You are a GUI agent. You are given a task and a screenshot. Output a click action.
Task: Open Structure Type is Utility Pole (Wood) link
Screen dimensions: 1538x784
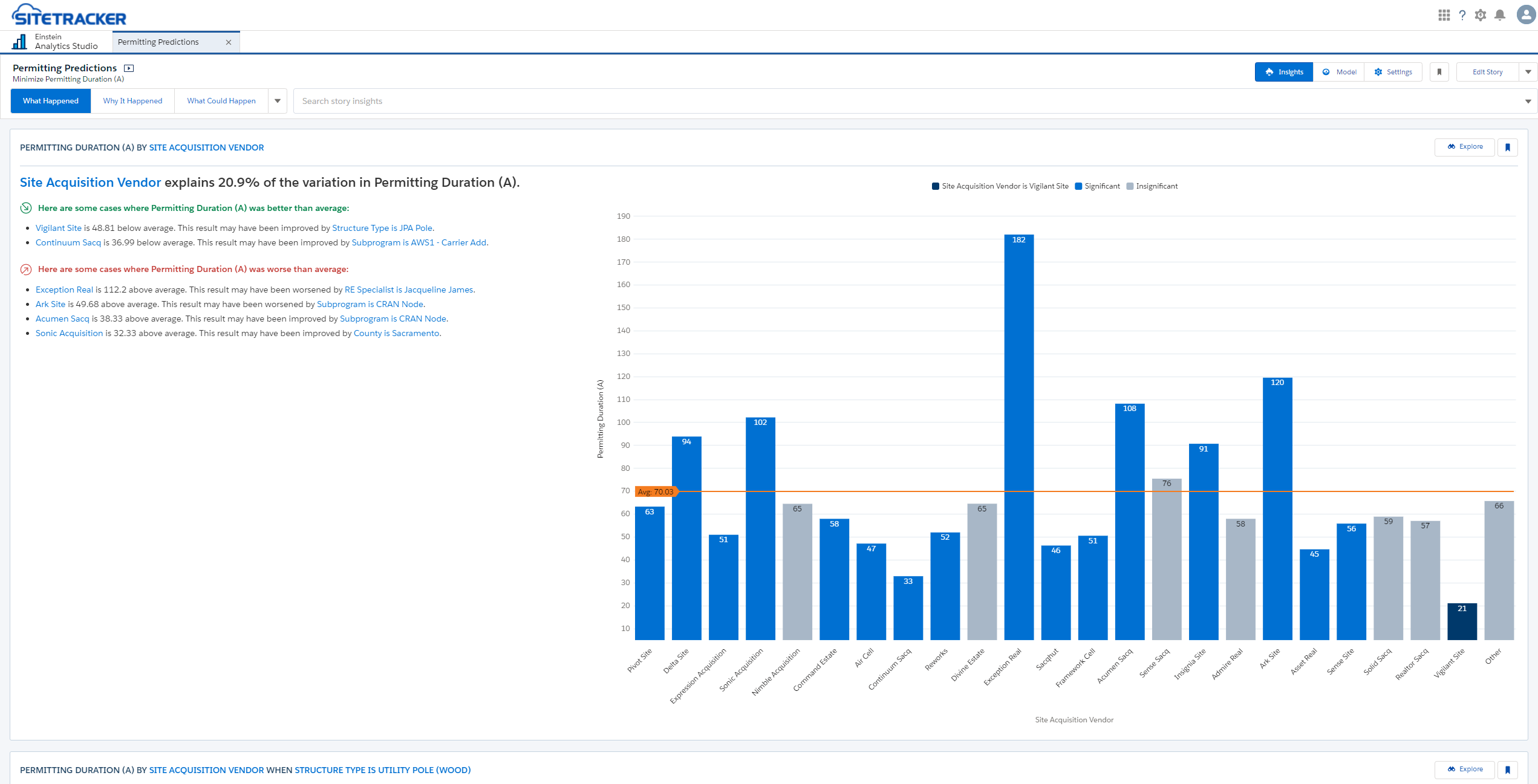pyautogui.click(x=383, y=770)
